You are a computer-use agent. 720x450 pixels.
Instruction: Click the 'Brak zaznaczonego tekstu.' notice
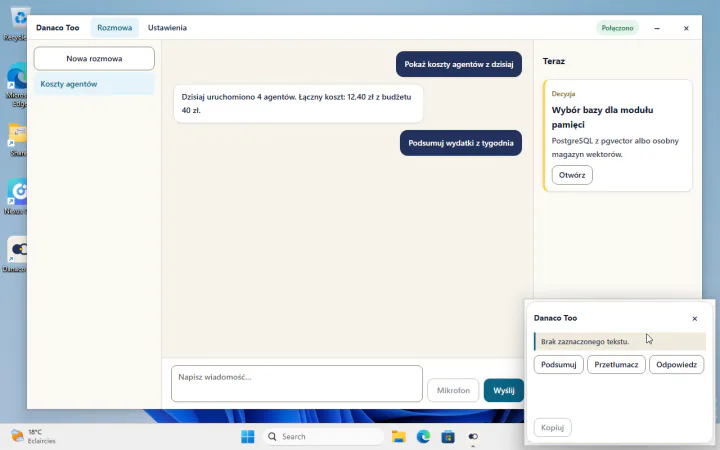click(x=620, y=342)
